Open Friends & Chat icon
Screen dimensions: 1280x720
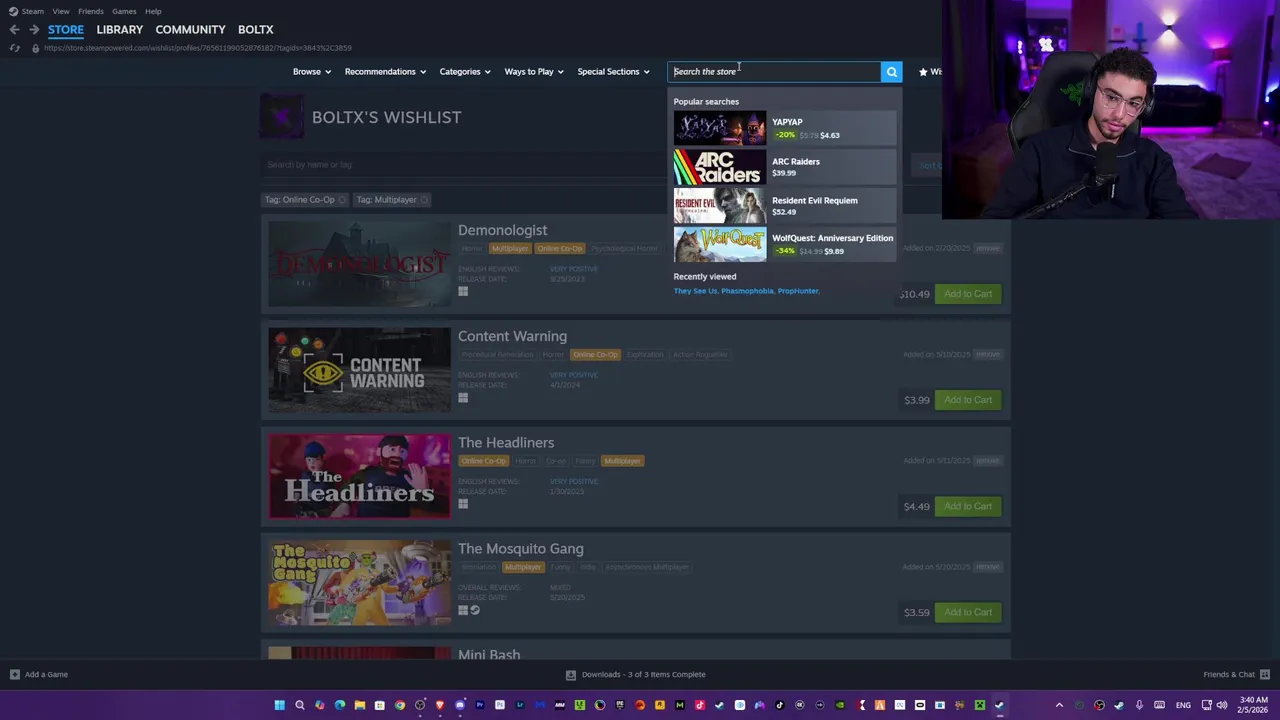tap(1265, 674)
